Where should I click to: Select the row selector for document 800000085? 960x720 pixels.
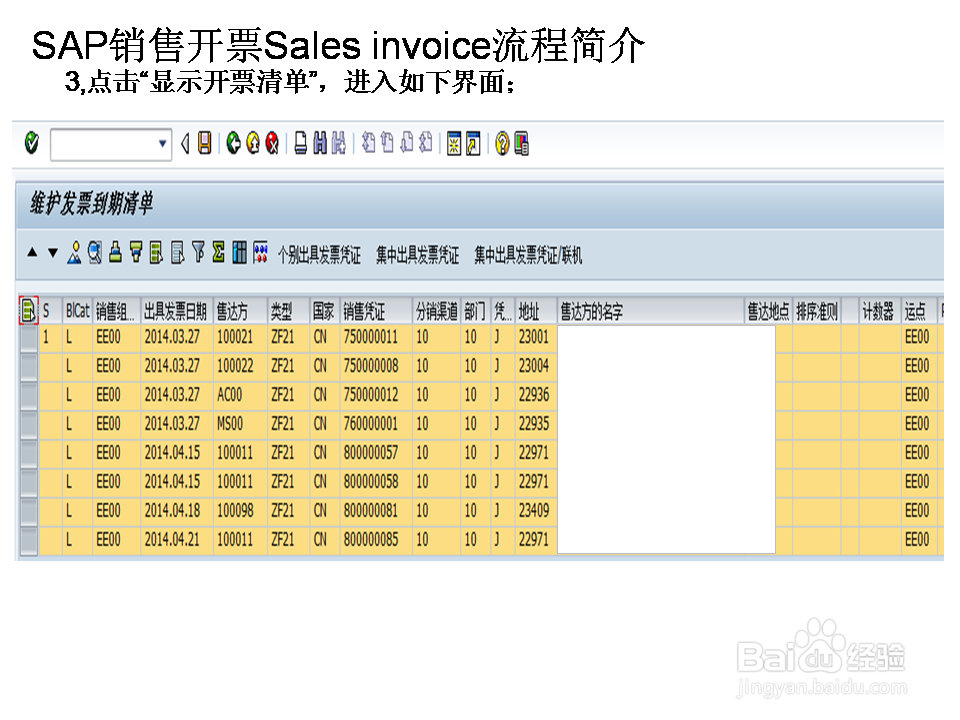tap(29, 541)
